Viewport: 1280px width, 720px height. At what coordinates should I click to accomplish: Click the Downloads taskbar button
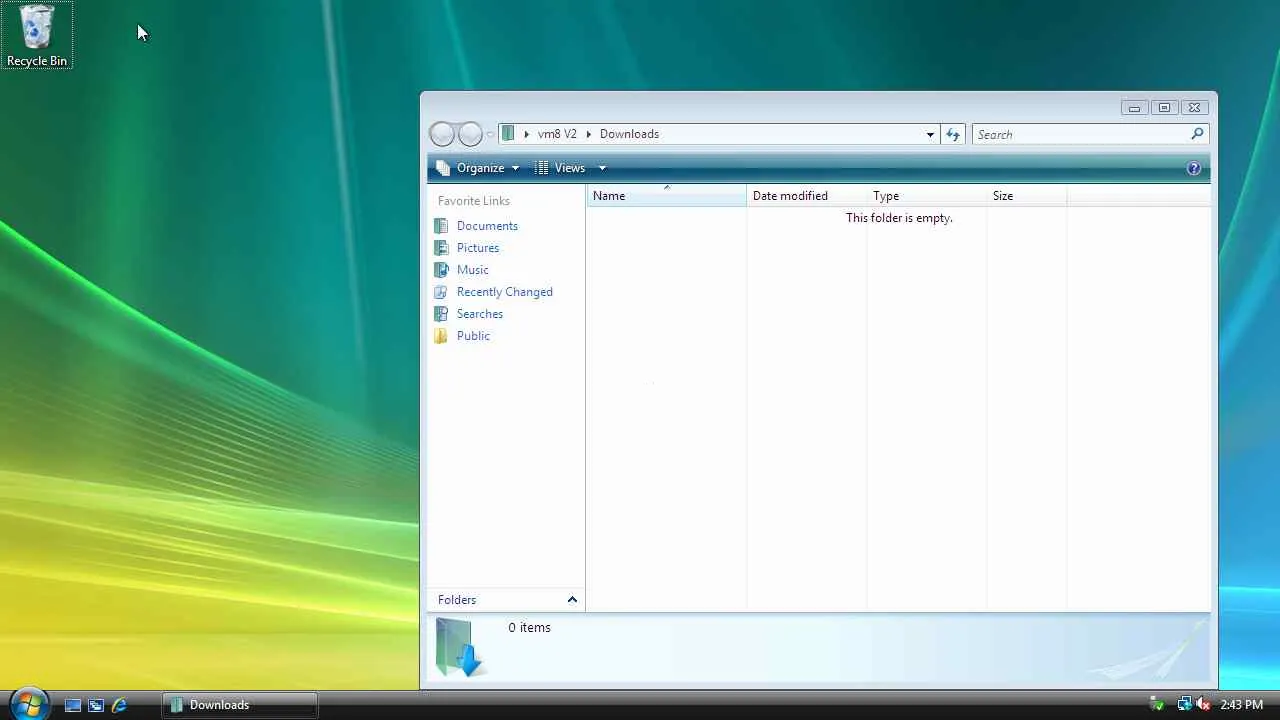coord(240,705)
